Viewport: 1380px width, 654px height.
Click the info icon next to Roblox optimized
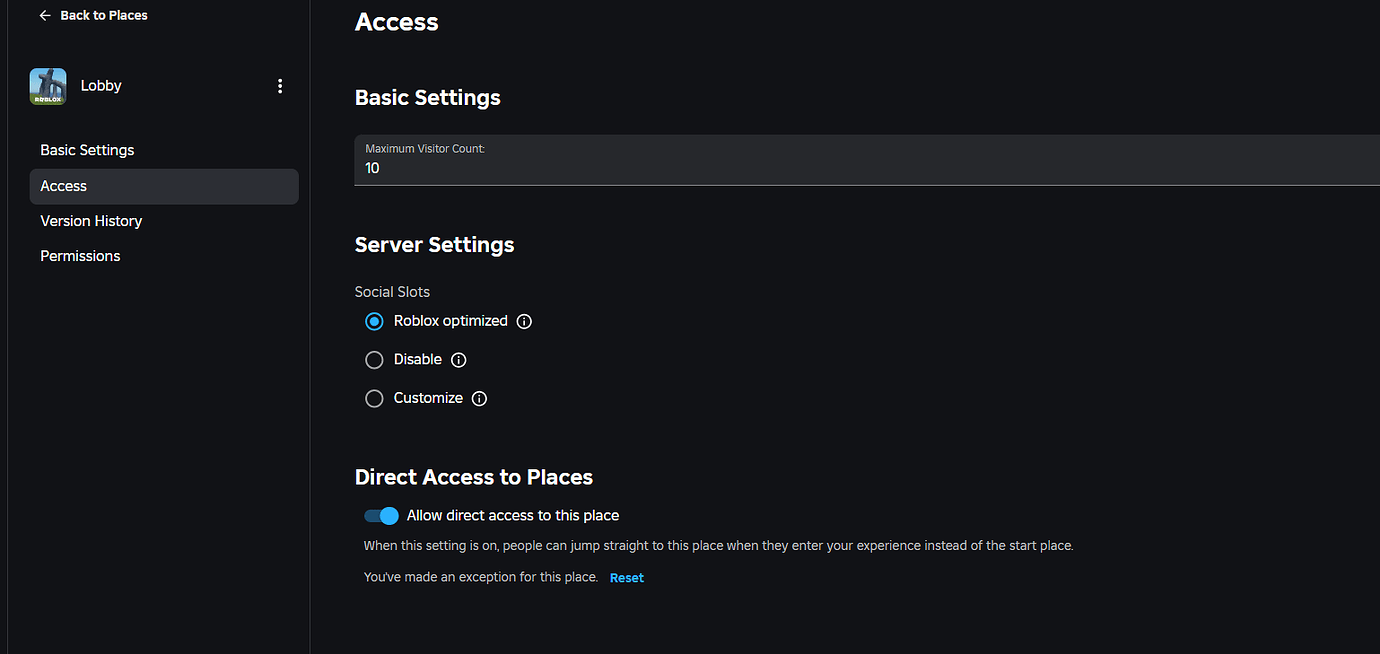click(x=524, y=321)
